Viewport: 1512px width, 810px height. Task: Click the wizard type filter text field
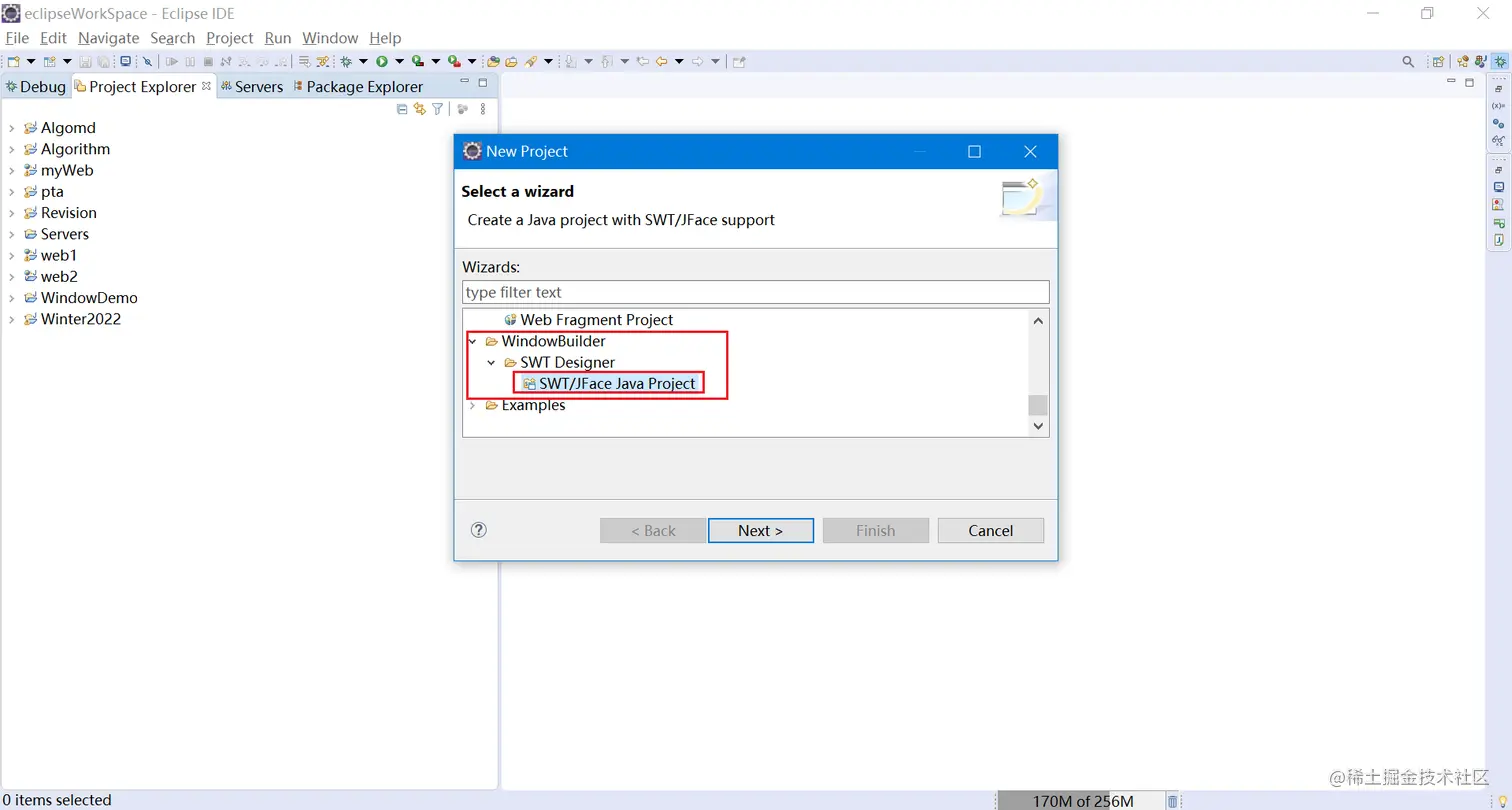point(756,292)
